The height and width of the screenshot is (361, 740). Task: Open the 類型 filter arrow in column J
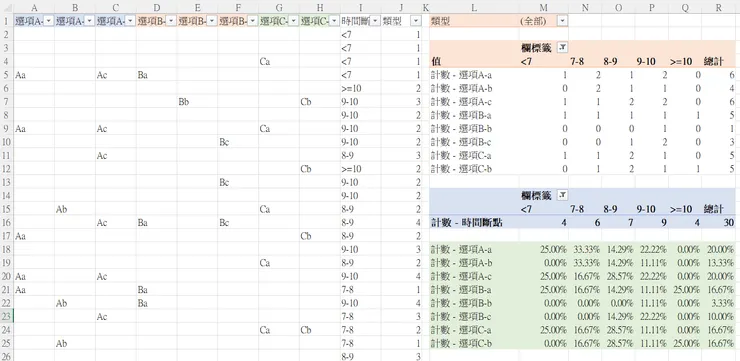coord(416,21)
